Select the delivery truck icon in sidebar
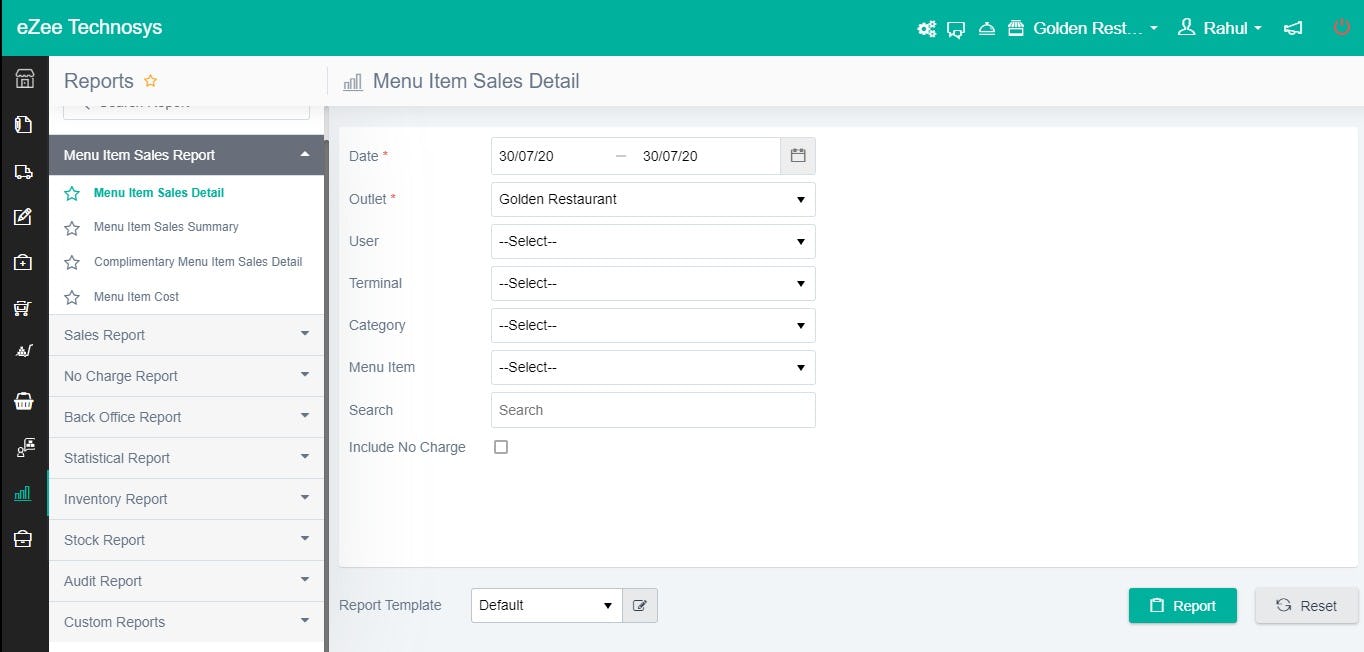 point(25,170)
